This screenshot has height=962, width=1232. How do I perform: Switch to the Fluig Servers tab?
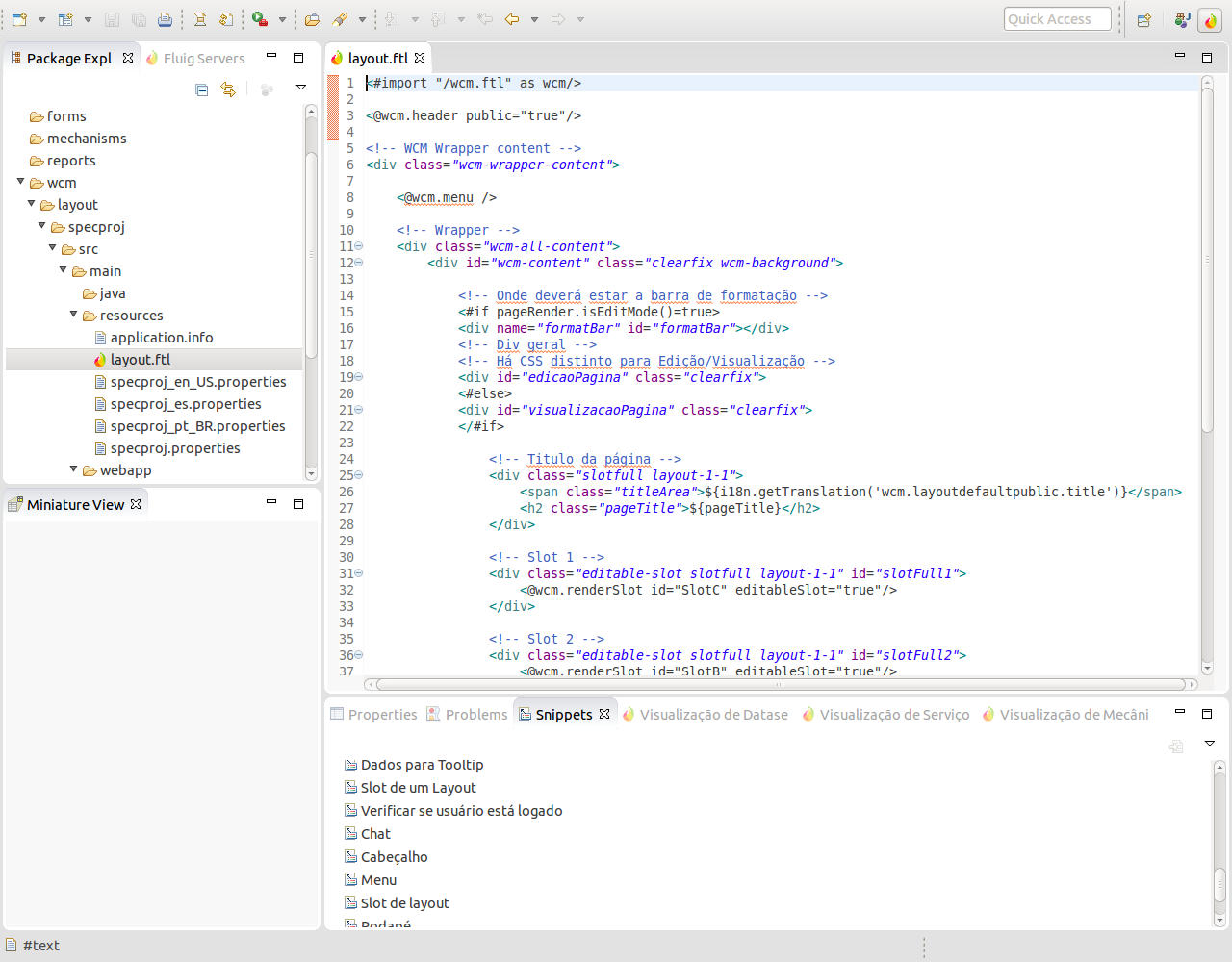click(x=203, y=59)
